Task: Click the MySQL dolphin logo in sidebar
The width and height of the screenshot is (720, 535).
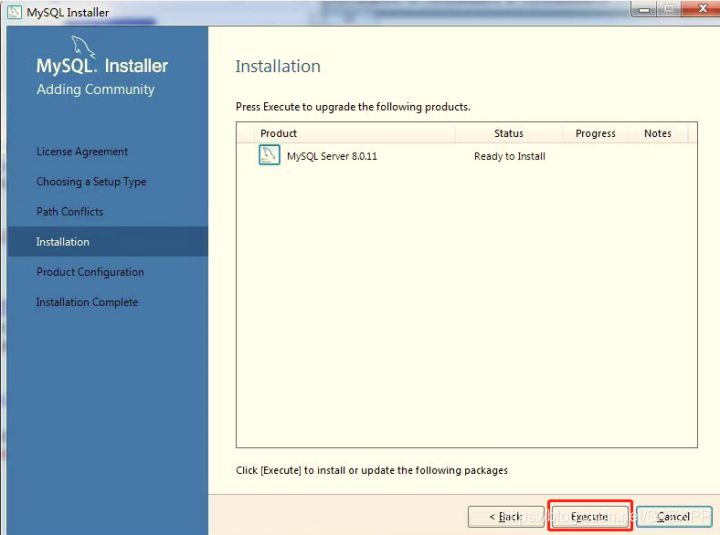Action: [83, 47]
